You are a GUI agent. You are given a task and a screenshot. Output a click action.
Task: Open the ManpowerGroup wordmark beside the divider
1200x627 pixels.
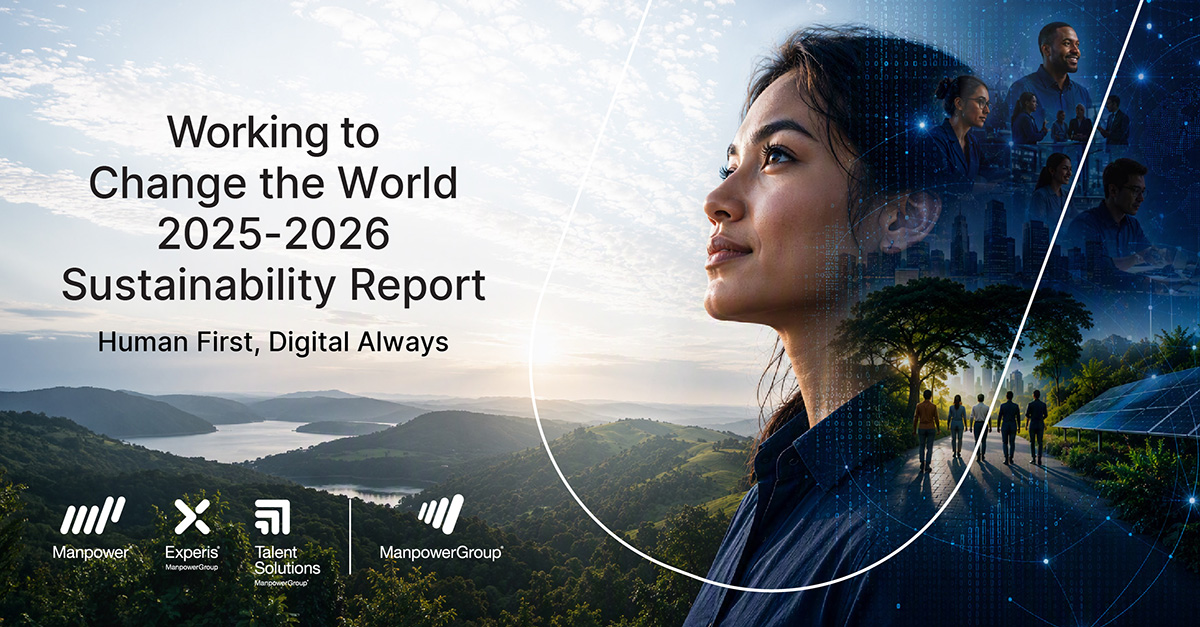(x=441, y=552)
